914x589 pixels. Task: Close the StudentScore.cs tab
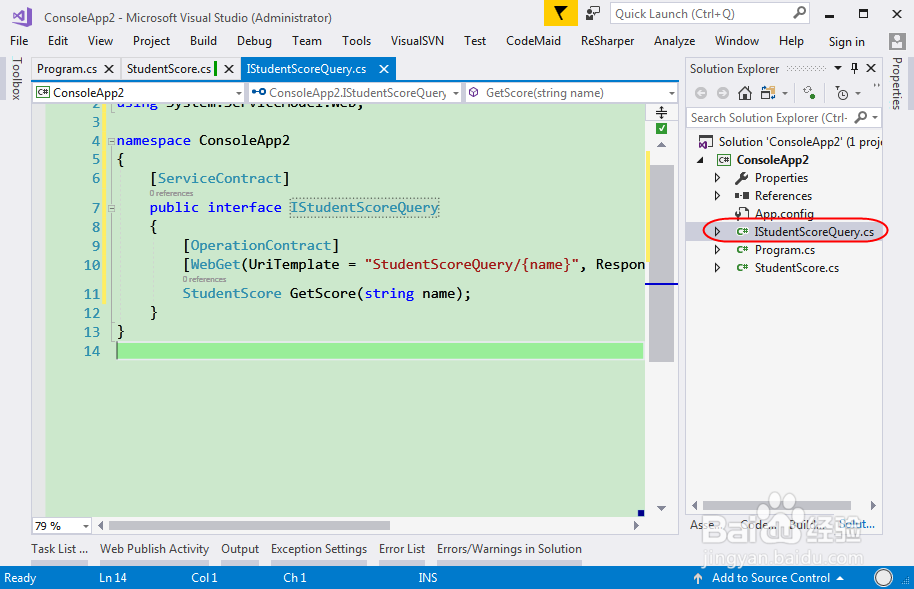229,69
